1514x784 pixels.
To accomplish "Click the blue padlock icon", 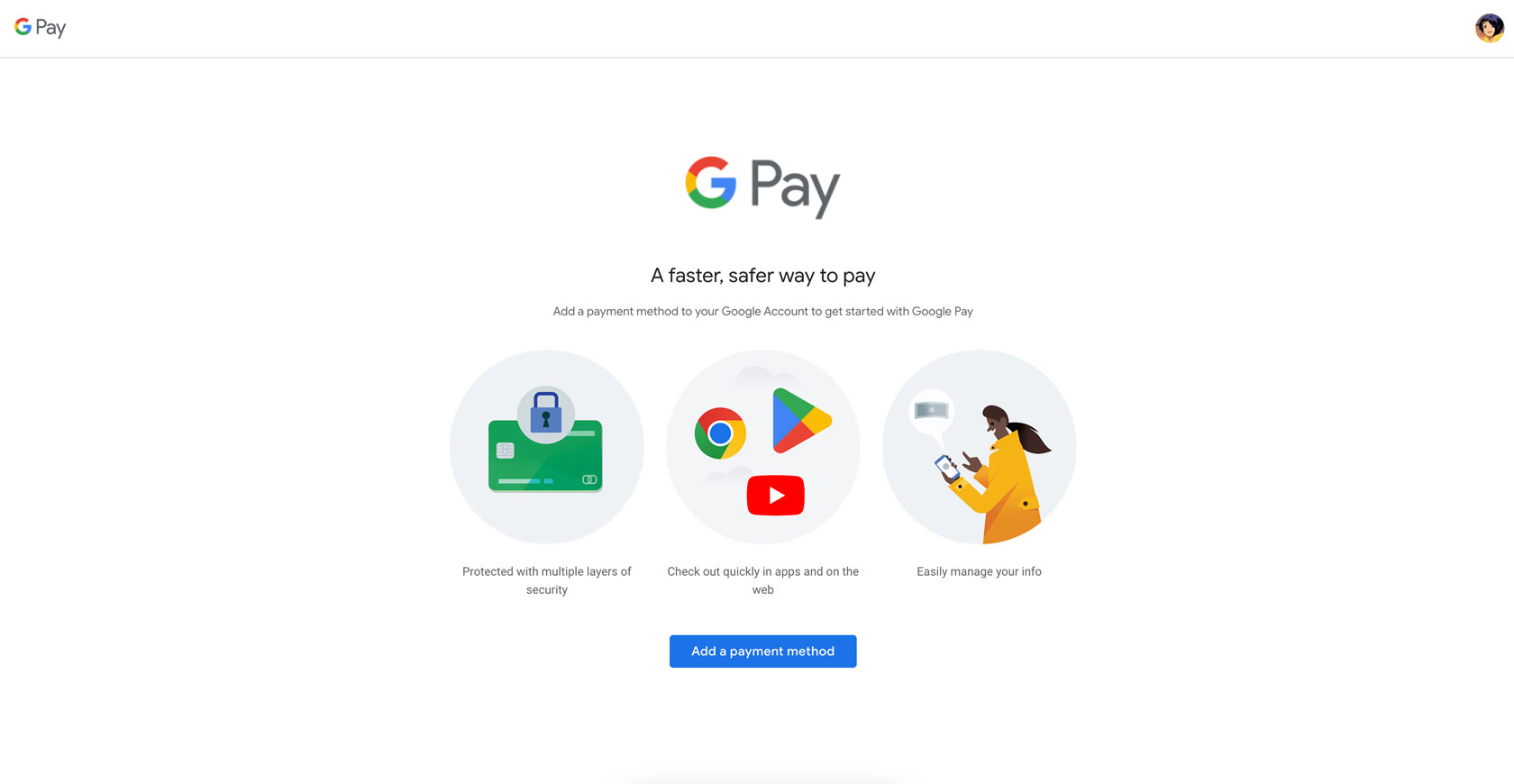I will [x=546, y=413].
